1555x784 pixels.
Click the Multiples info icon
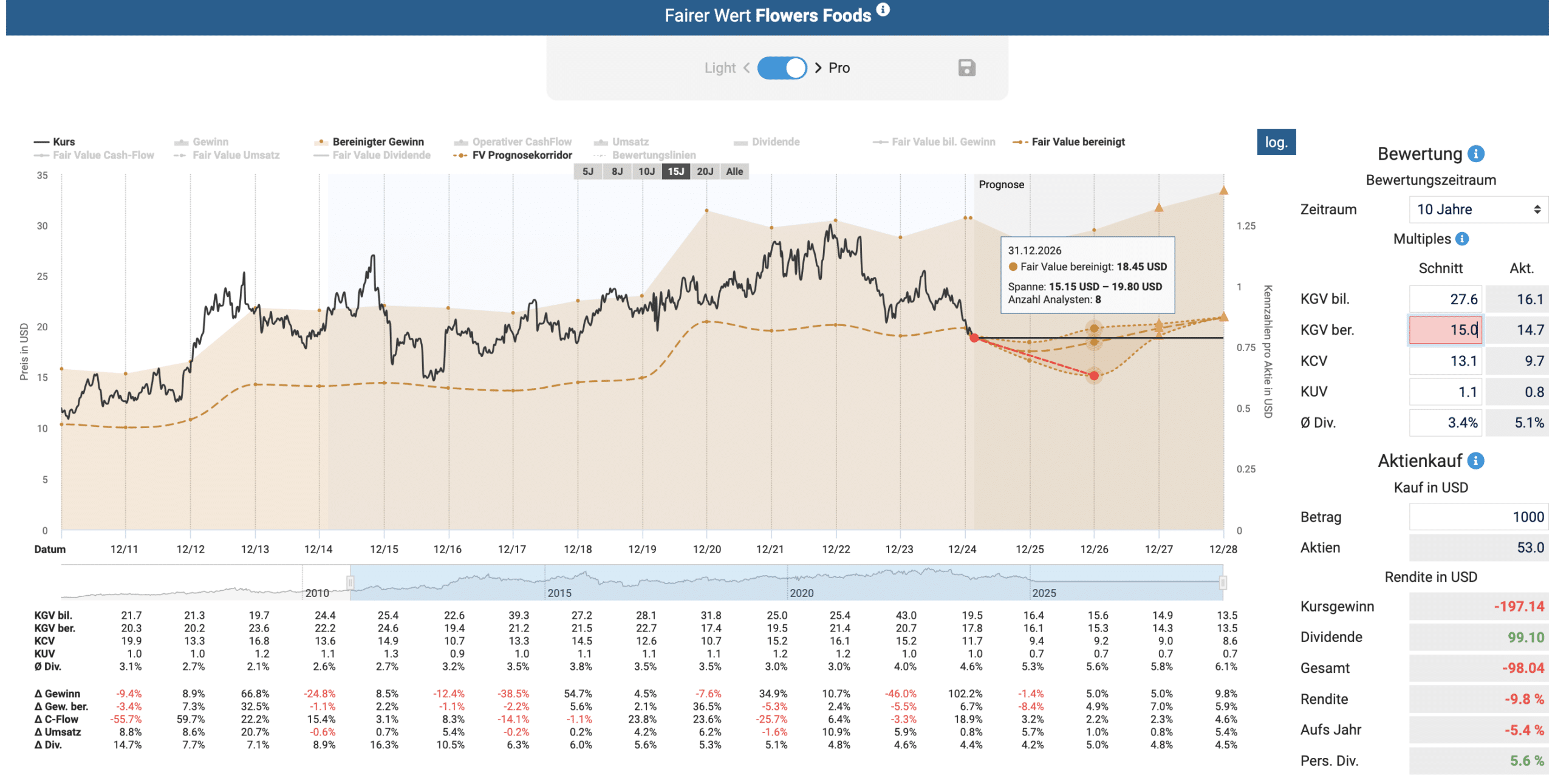(x=1462, y=239)
